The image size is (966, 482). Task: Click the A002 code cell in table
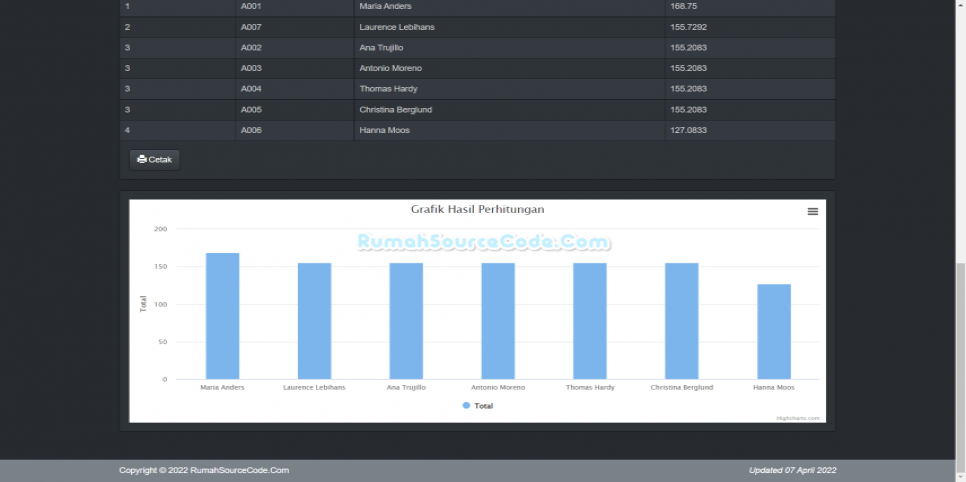click(x=251, y=47)
